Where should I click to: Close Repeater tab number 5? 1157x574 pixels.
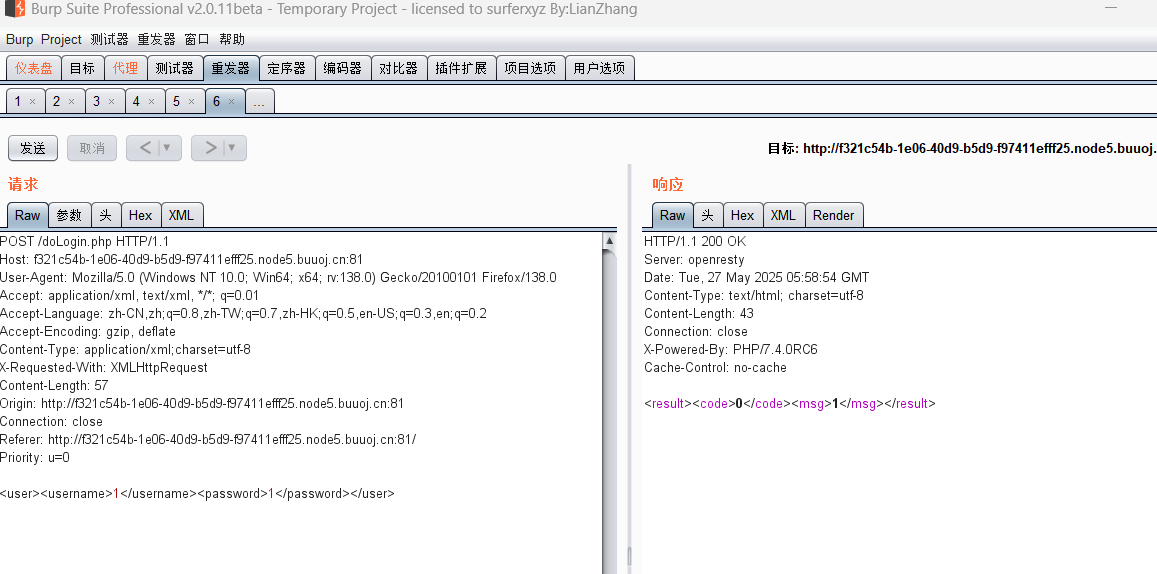point(191,102)
